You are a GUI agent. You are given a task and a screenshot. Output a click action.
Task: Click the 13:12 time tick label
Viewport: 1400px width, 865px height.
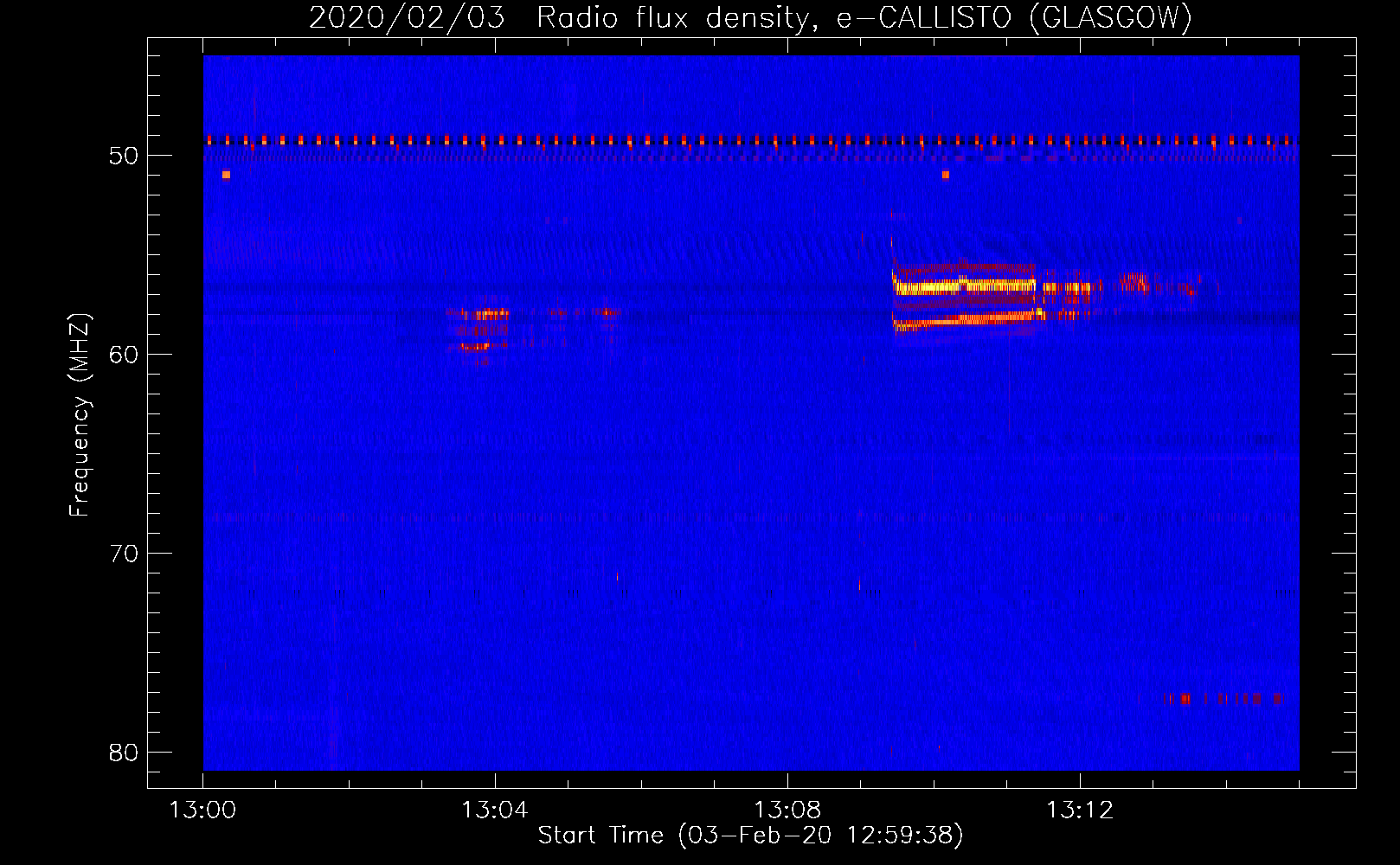1080,811
